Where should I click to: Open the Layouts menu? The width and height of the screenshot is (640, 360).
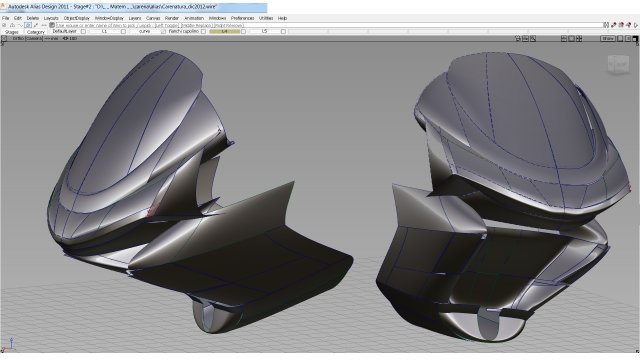tap(51, 18)
